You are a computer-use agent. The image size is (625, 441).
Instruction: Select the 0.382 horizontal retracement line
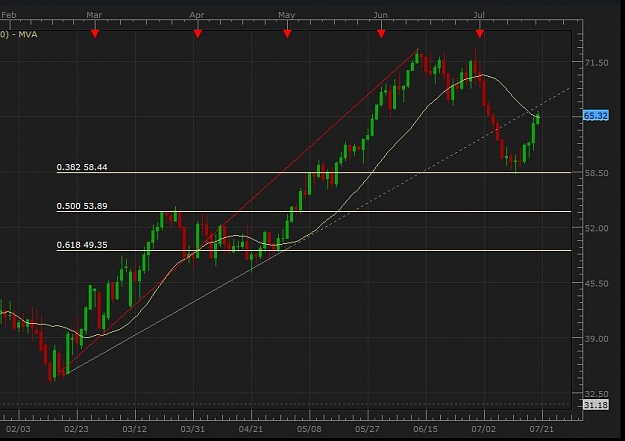[x=314, y=173]
